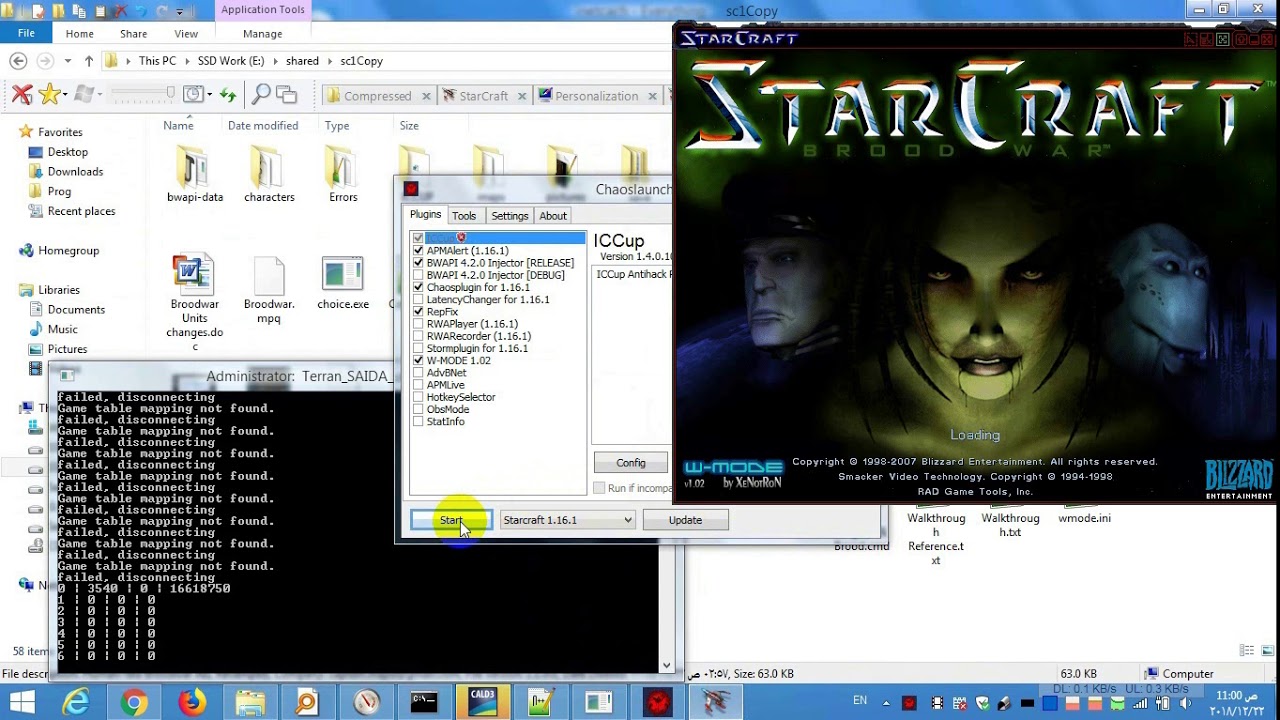Screen dimensions: 1280x720
Task: Click the red X delete icon in Explorer toolbar
Action: click(22, 94)
